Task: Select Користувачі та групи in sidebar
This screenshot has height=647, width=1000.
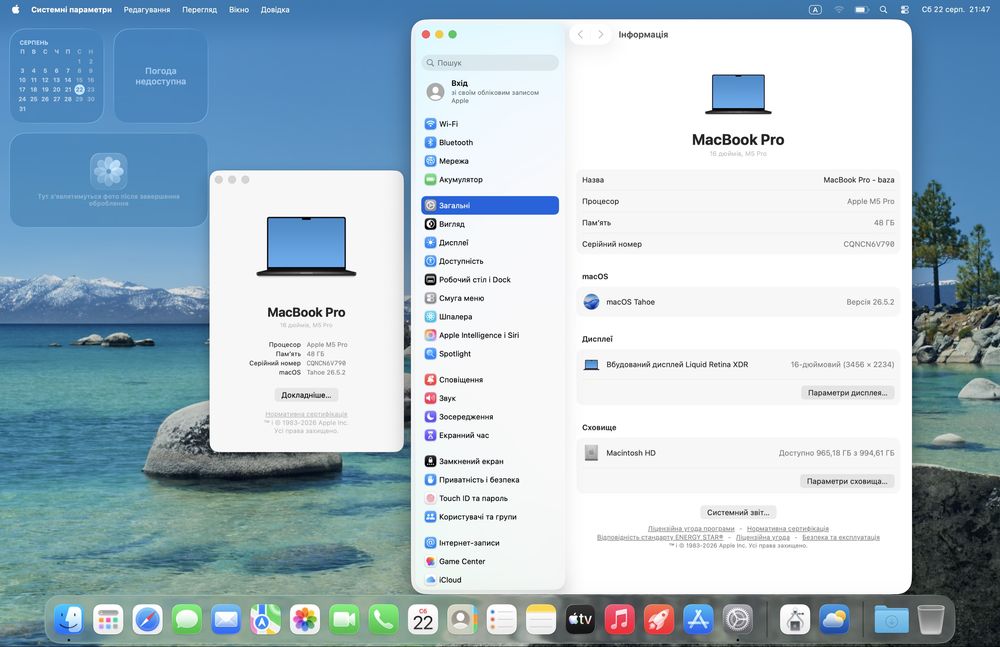Action: coord(490,517)
